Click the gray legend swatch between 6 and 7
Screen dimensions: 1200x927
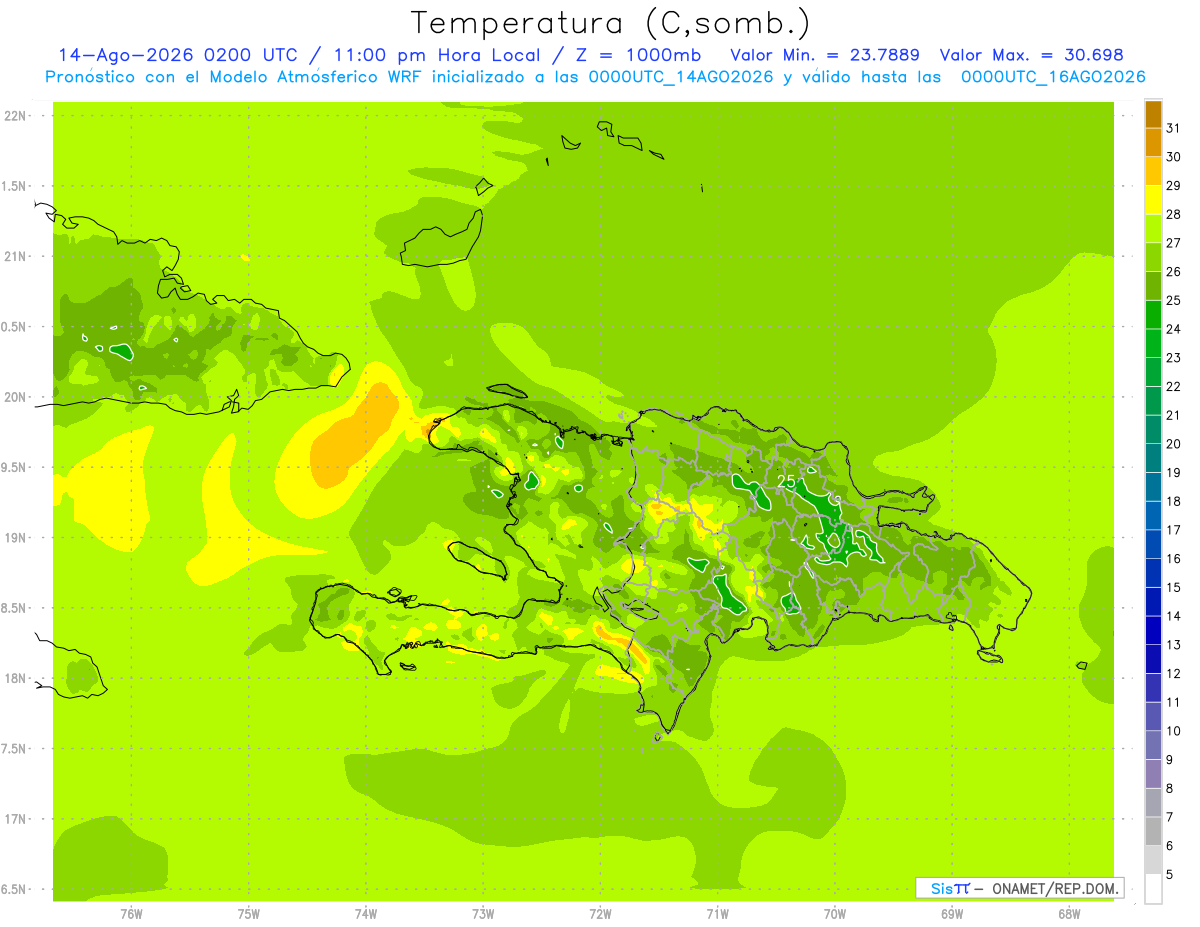pyautogui.click(x=1153, y=831)
